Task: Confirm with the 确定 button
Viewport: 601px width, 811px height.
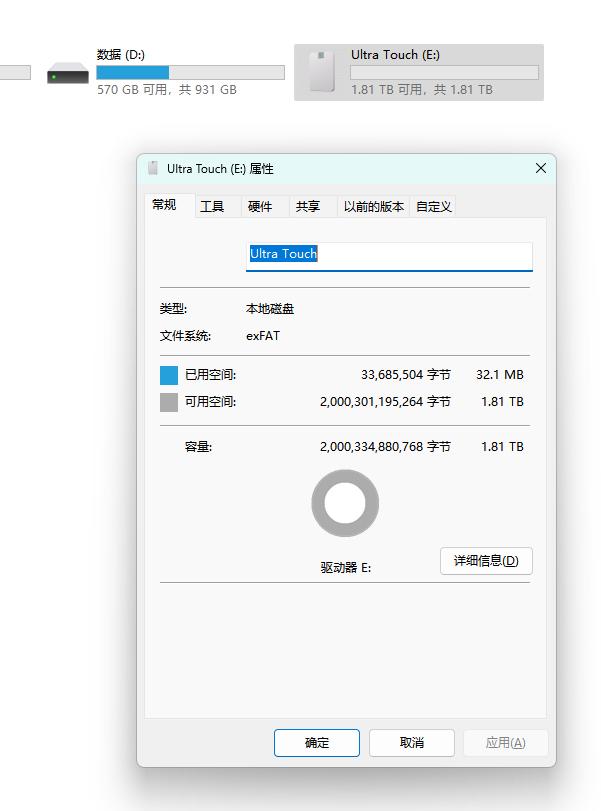Action: pos(317,743)
